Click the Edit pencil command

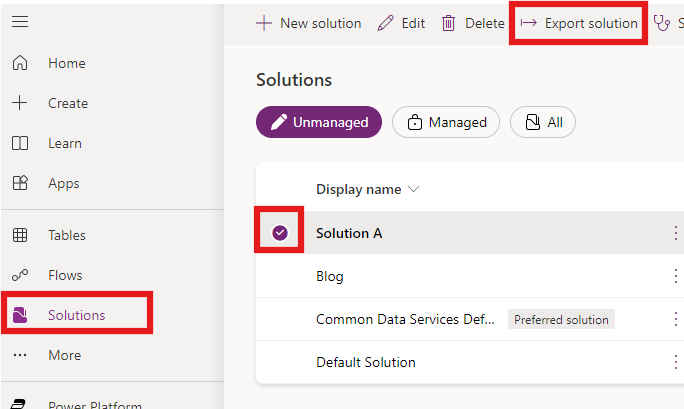coord(401,23)
